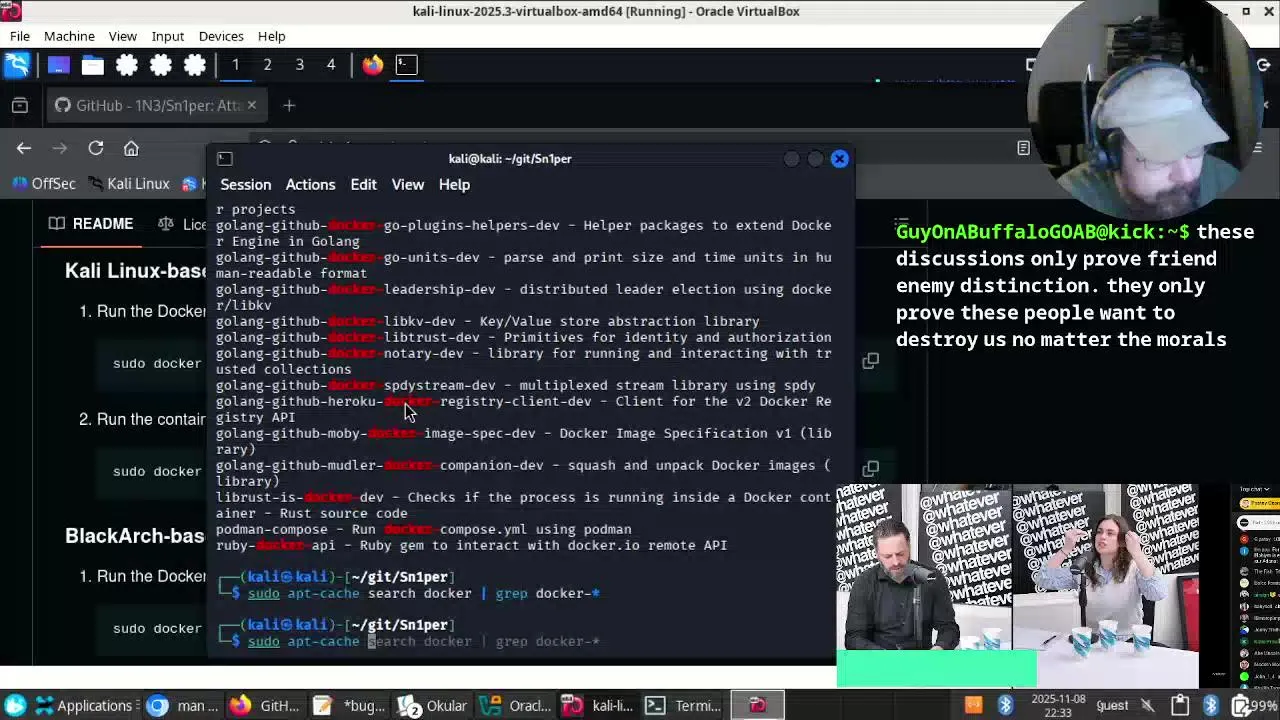Image resolution: width=1280 pixels, height=720 pixels.
Task: Open a new Firefox tab
Action: point(289,105)
